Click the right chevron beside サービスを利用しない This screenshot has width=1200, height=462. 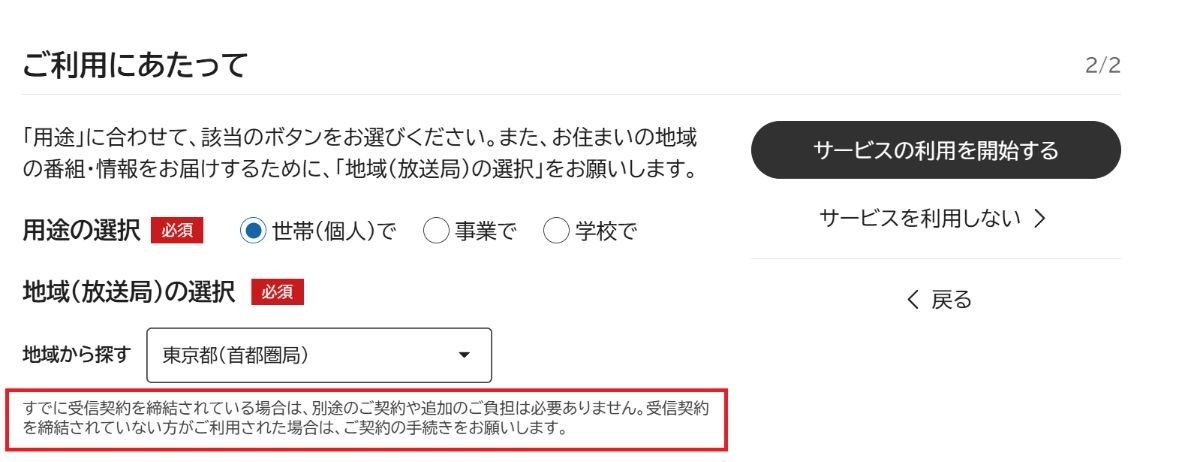pos(1039,218)
